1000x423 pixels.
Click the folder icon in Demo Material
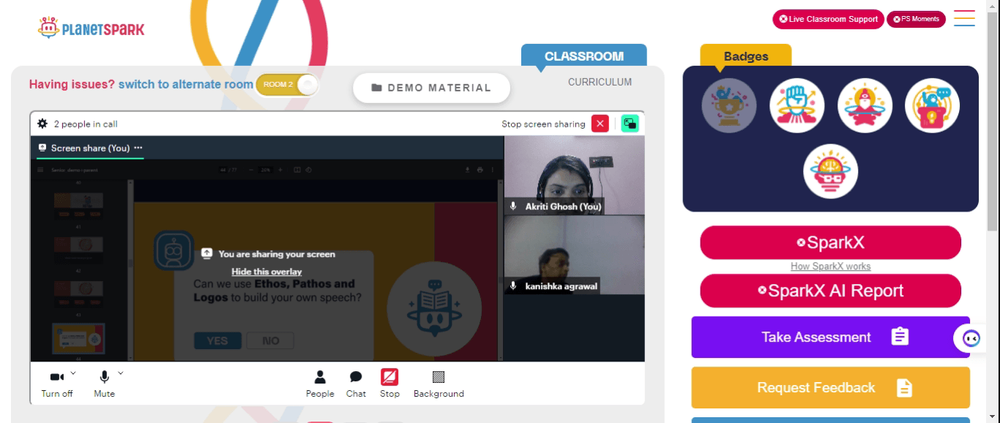click(377, 88)
